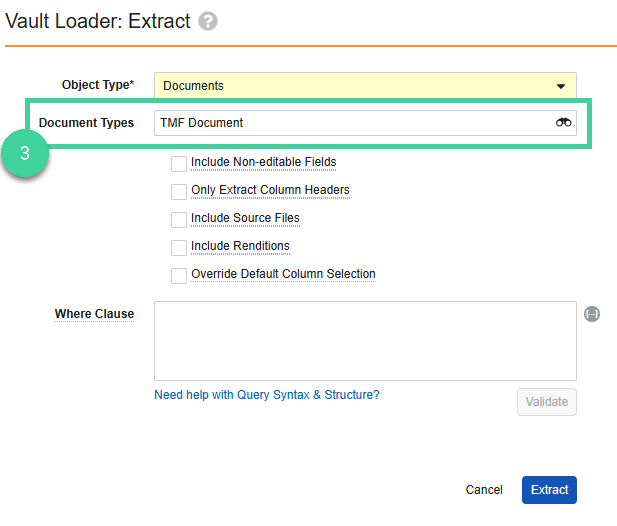Toggle Include Source Files checkbox
Screen dimensions: 617x526
pyautogui.click(x=179, y=220)
